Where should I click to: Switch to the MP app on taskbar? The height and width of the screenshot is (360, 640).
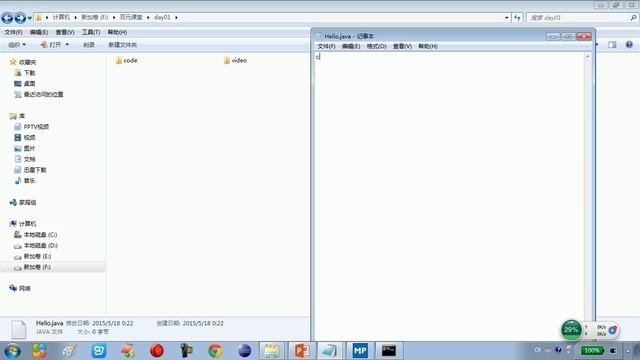coord(360,351)
